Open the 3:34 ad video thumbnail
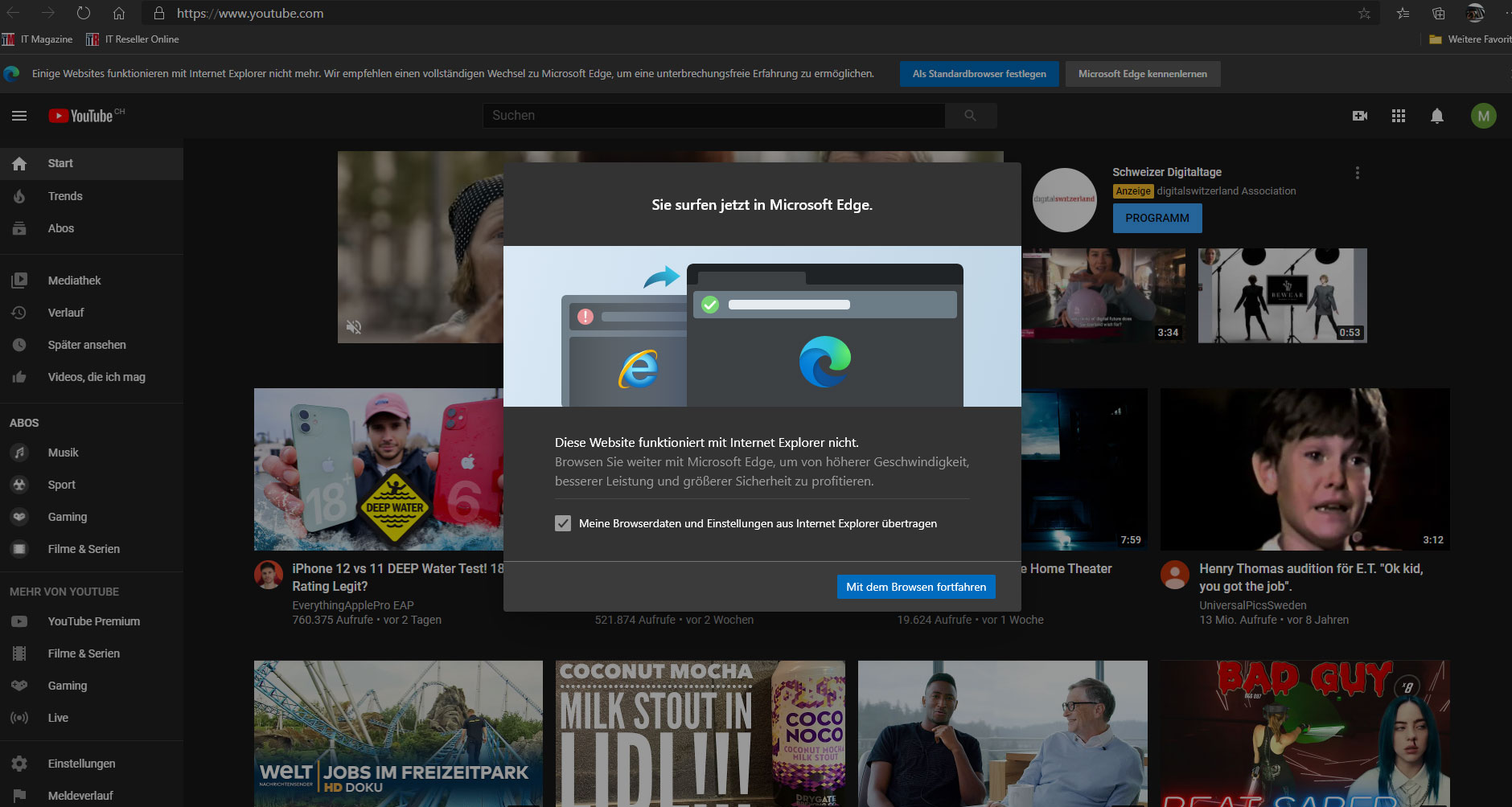The width and height of the screenshot is (1512, 807). (1103, 295)
